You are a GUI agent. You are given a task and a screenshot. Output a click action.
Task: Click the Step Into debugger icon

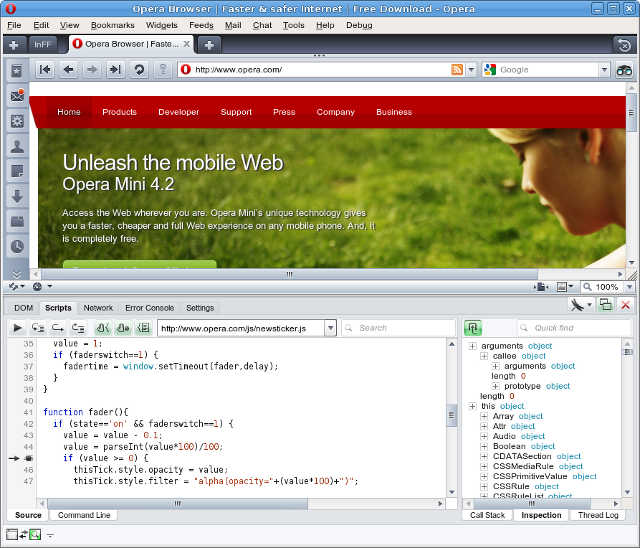tap(38, 328)
